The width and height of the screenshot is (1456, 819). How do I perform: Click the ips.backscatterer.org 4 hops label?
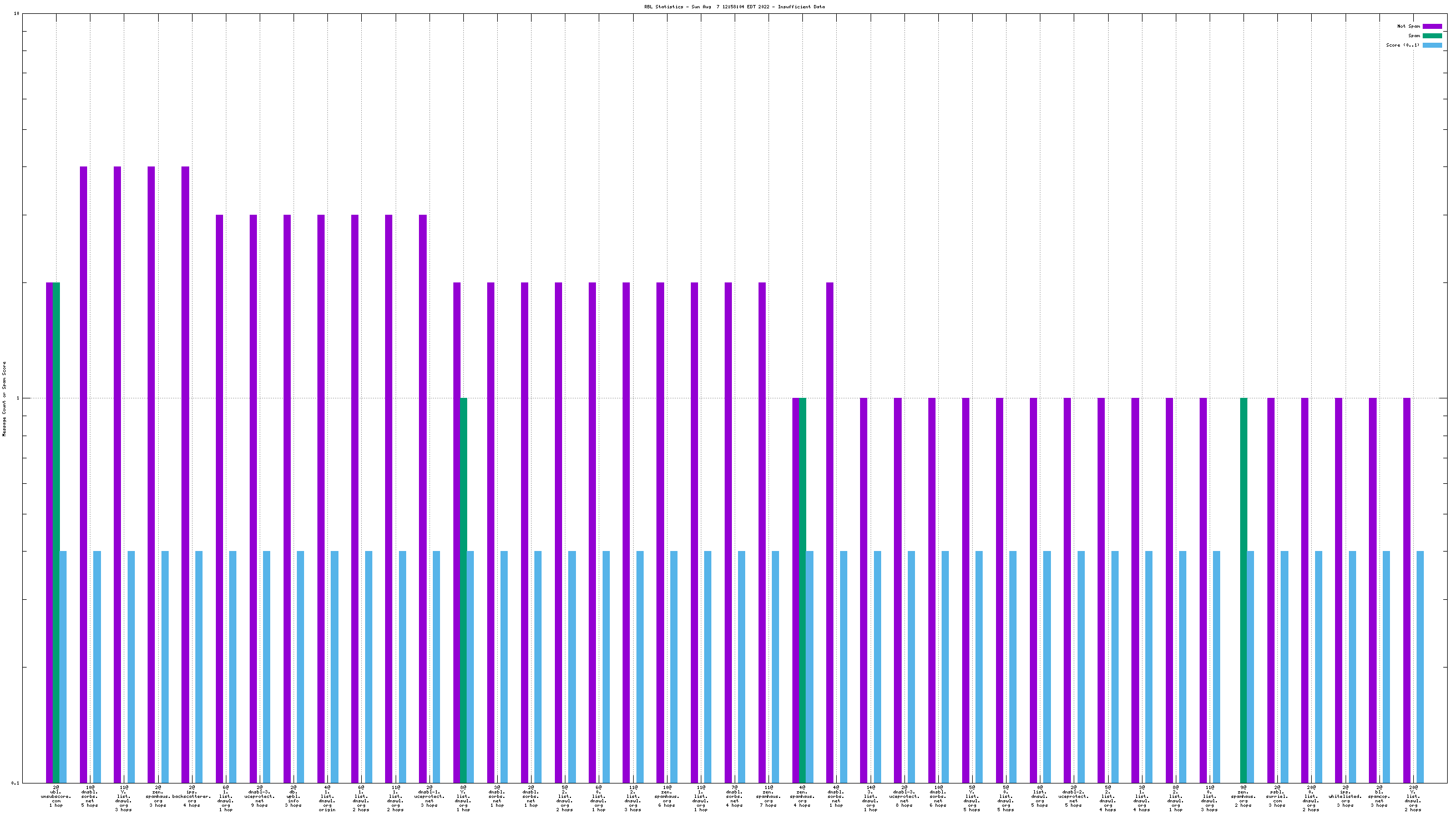(191, 796)
